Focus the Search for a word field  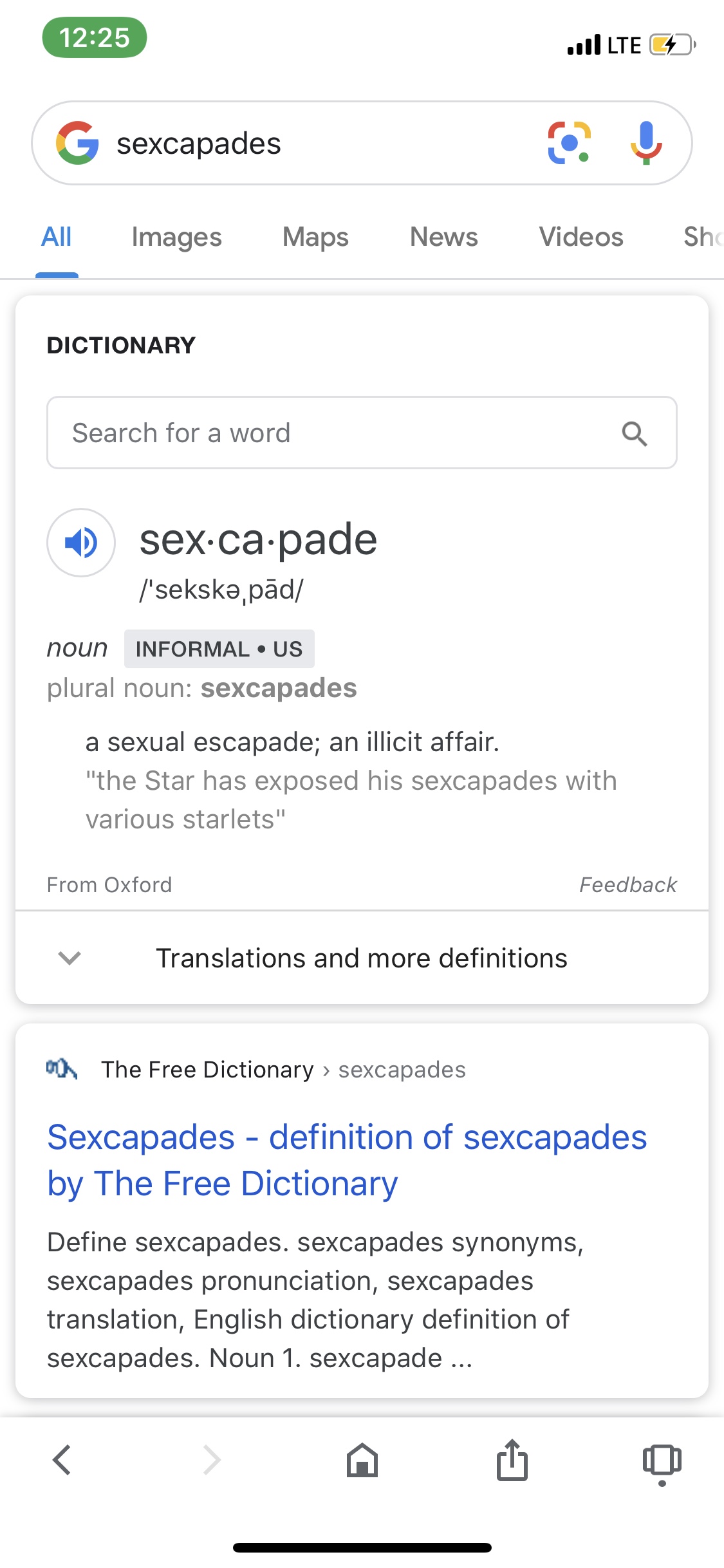(x=362, y=433)
